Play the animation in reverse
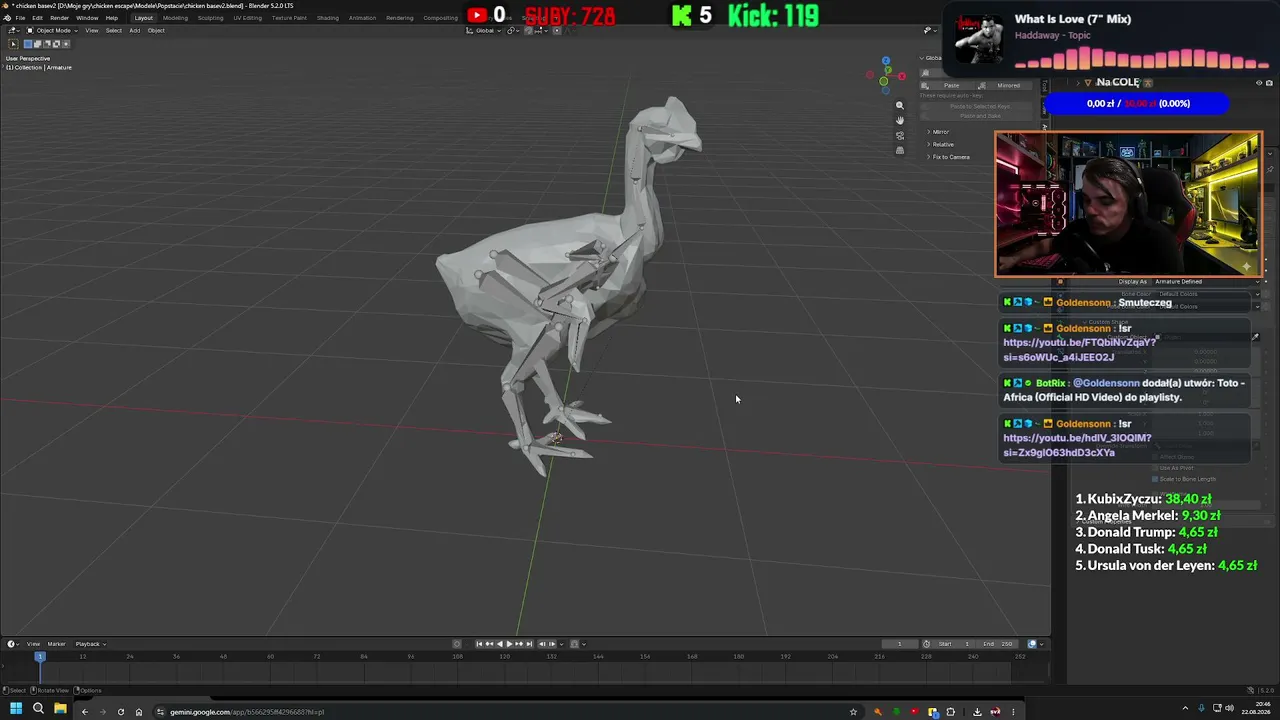This screenshot has width=1280, height=720. tap(500, 644)
